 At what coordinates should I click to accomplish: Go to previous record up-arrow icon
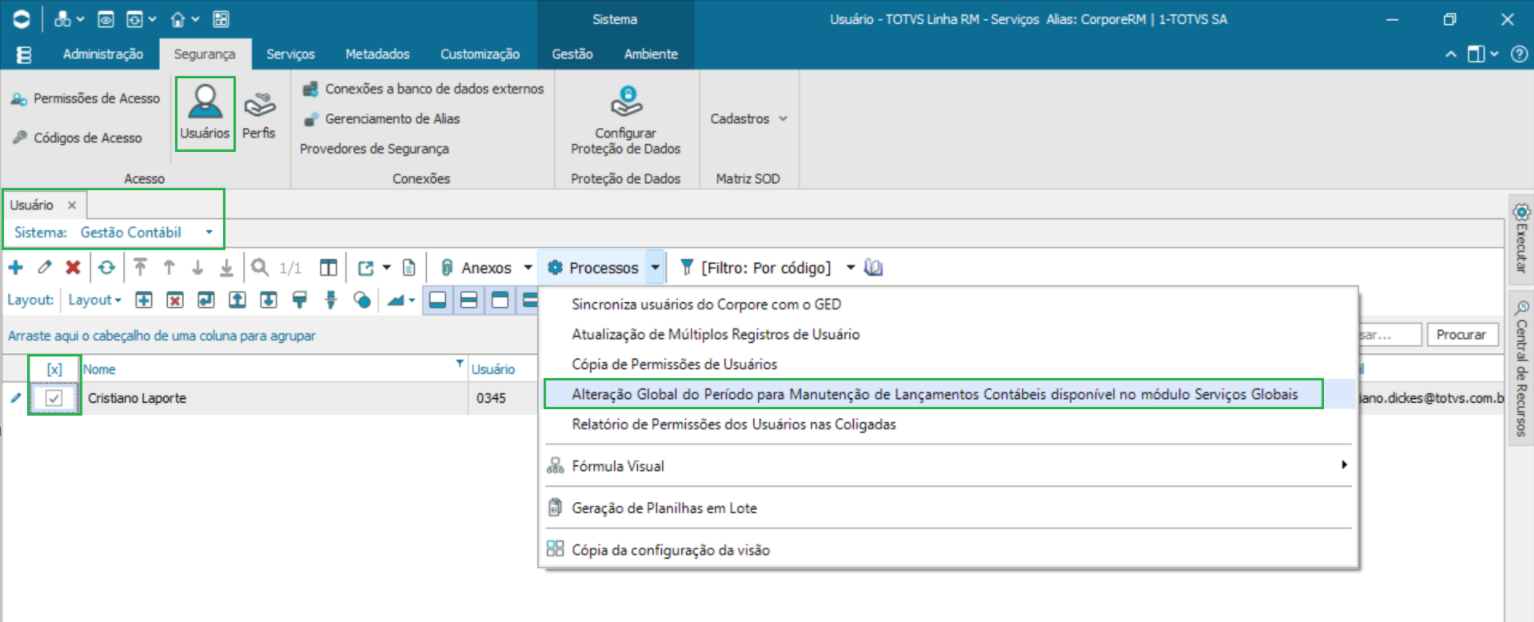[169, 268]
